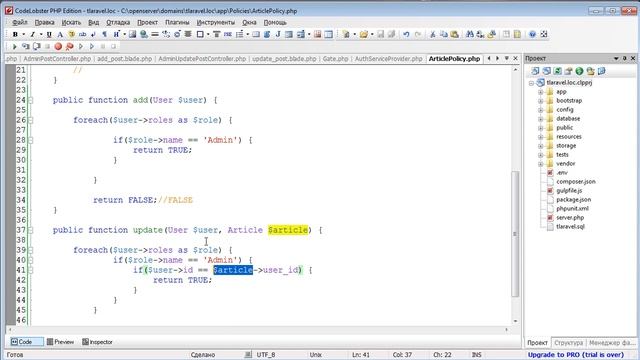The width and height of the screenshot is (640, 360).
Task: Copy the selection using the toolbar Copy icon
Action: pos(443,35)
